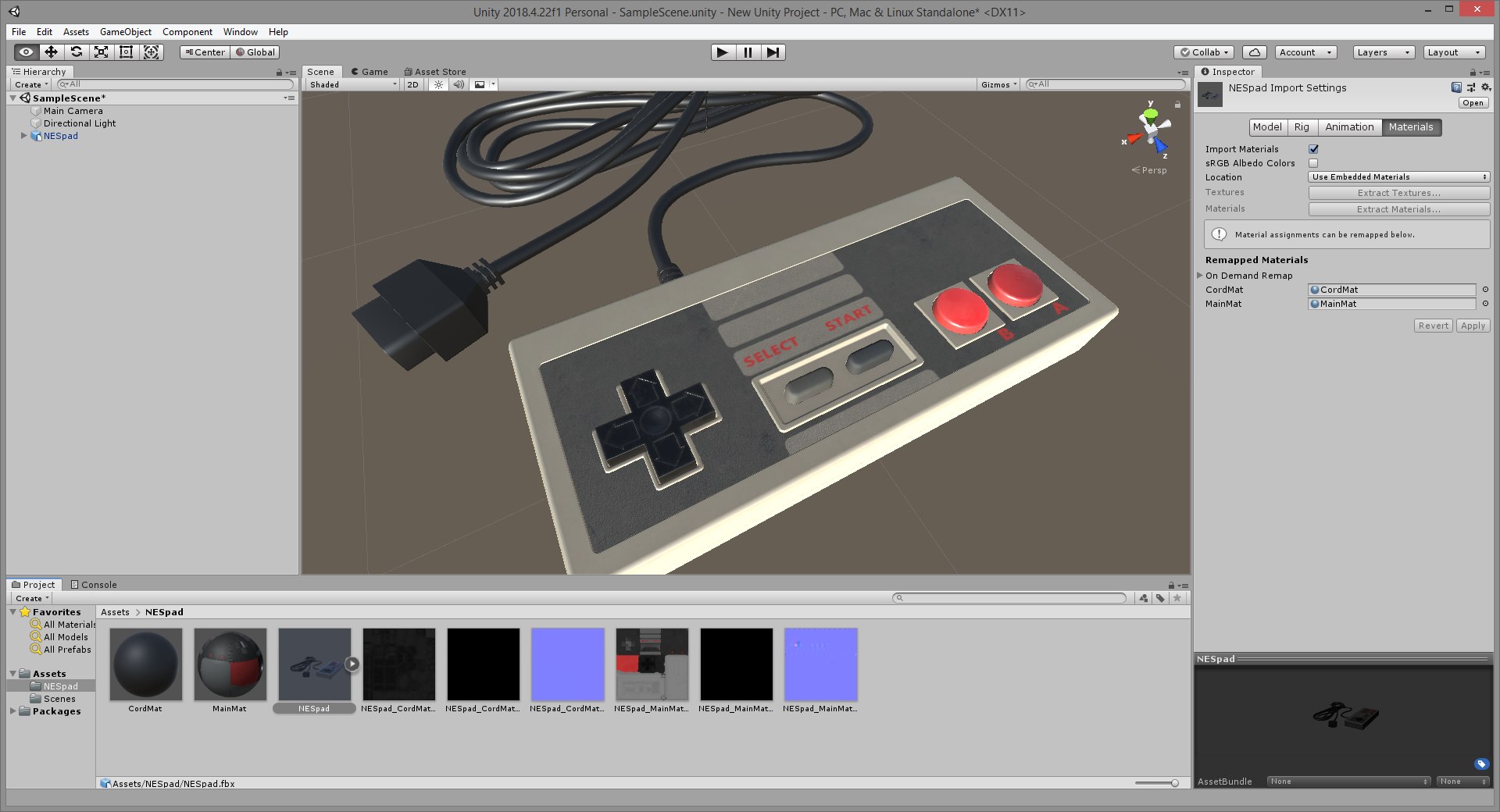Toggle scene audio icon
This screenshot has width=1500, height=812.
[x=459, y=84]
